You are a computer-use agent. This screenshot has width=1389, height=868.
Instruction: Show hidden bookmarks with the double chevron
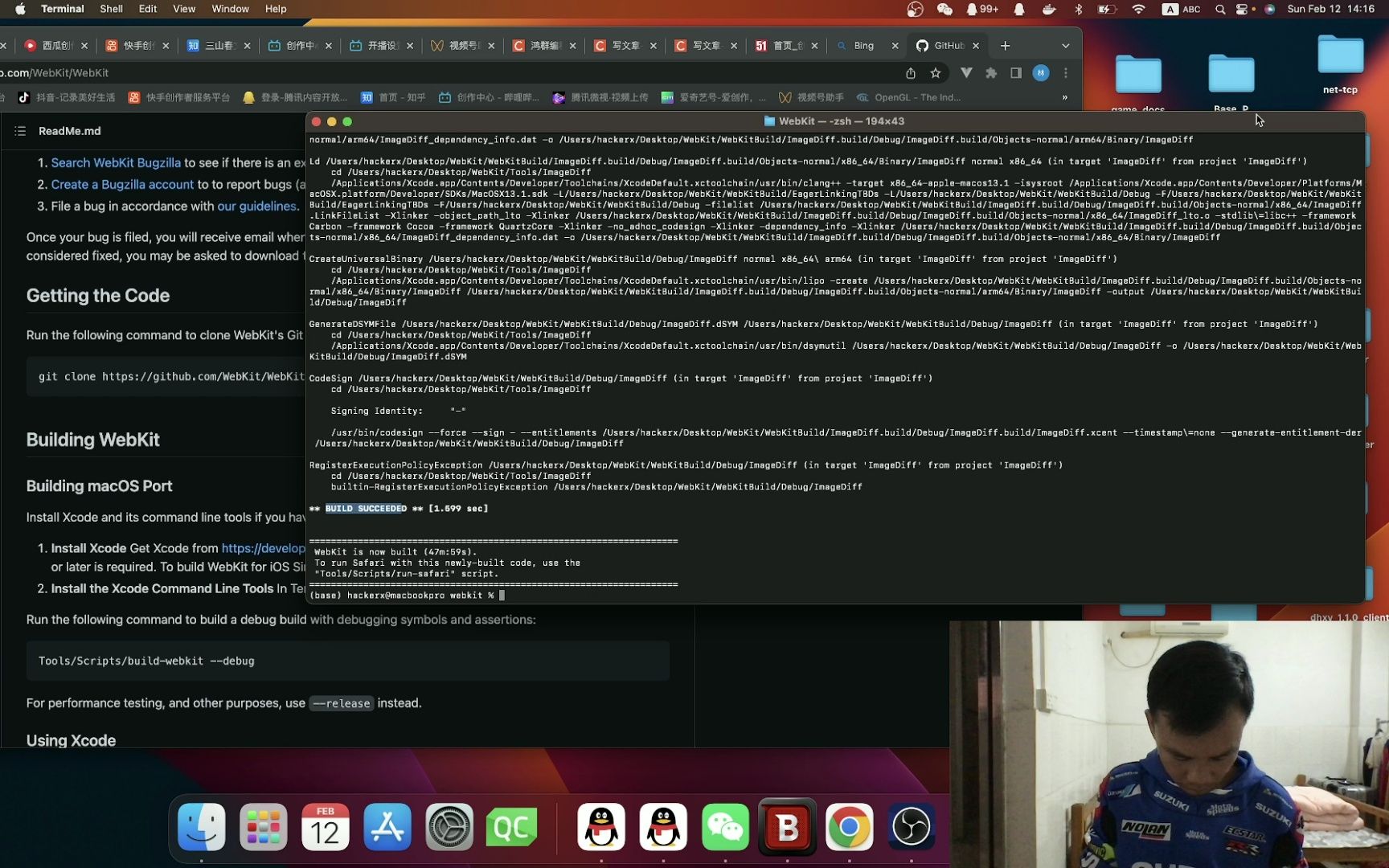1065,97
